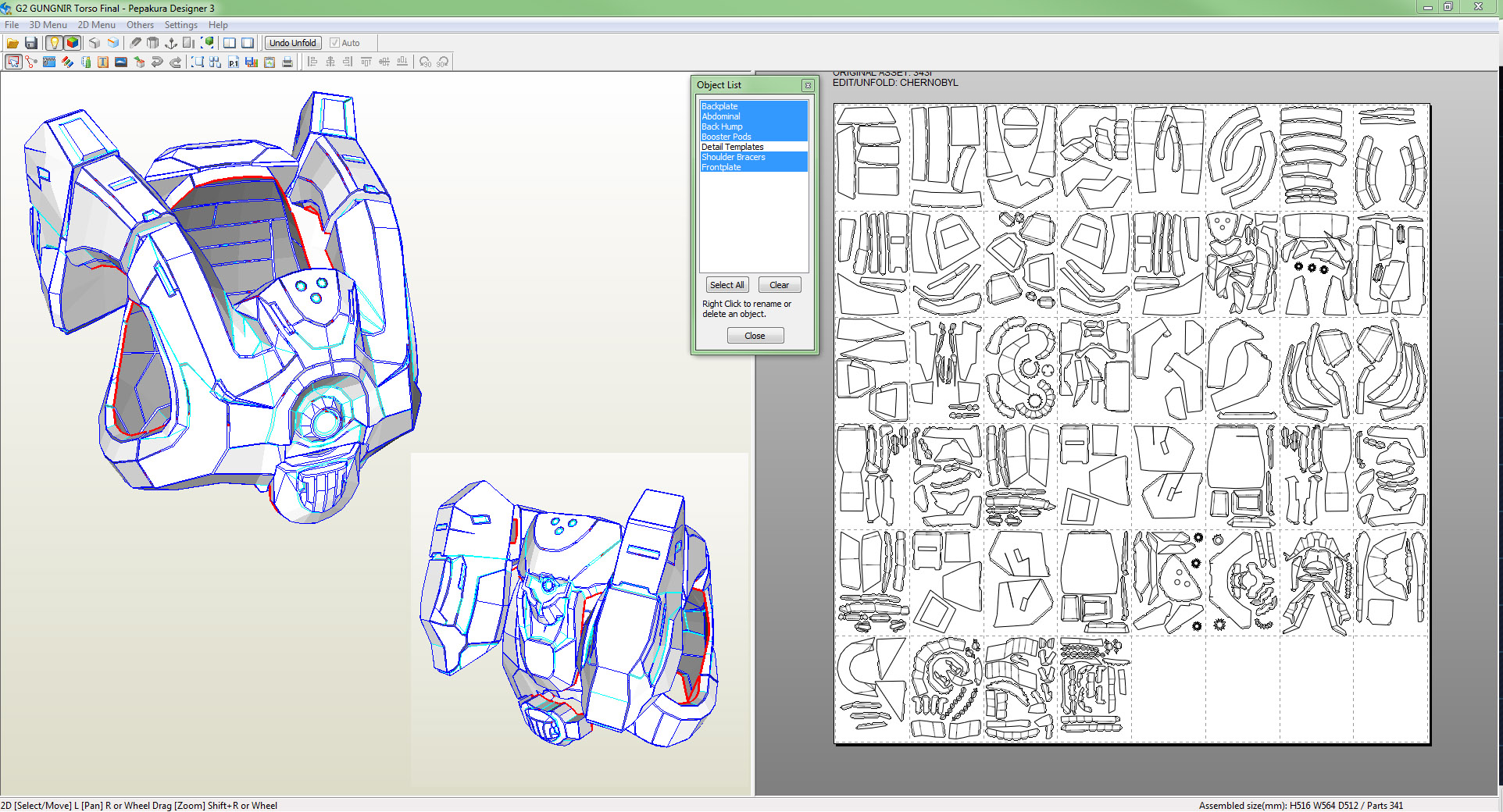Click the redo curved arrow icon
Image resolution: width=1503 pixels, height=812 pixels.
coord(175,62)
